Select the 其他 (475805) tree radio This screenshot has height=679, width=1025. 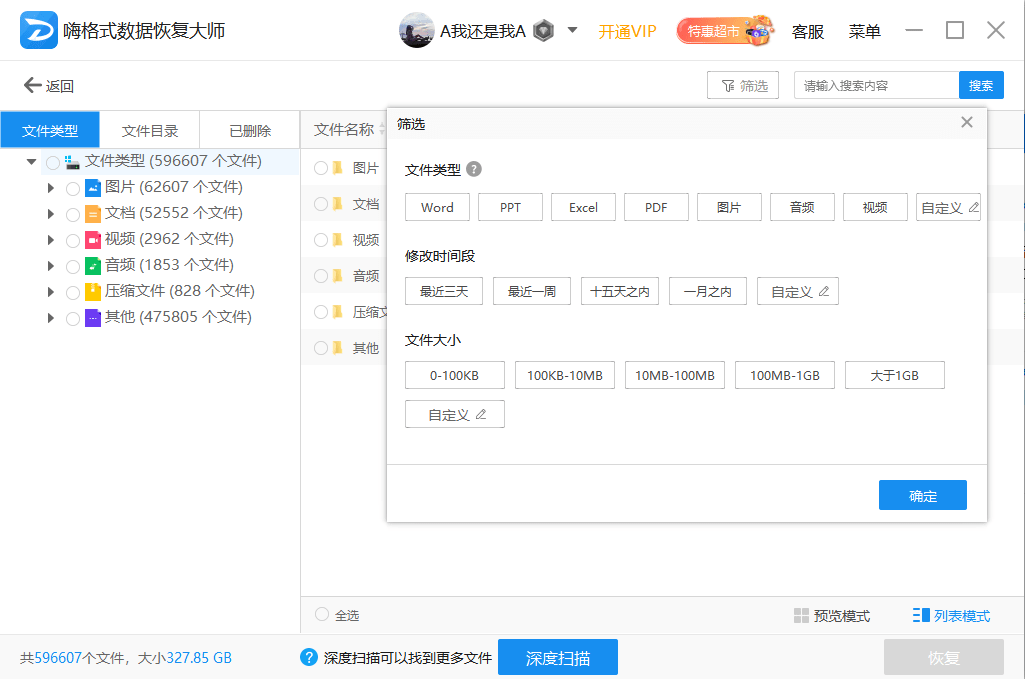click(x=73, y=319)
